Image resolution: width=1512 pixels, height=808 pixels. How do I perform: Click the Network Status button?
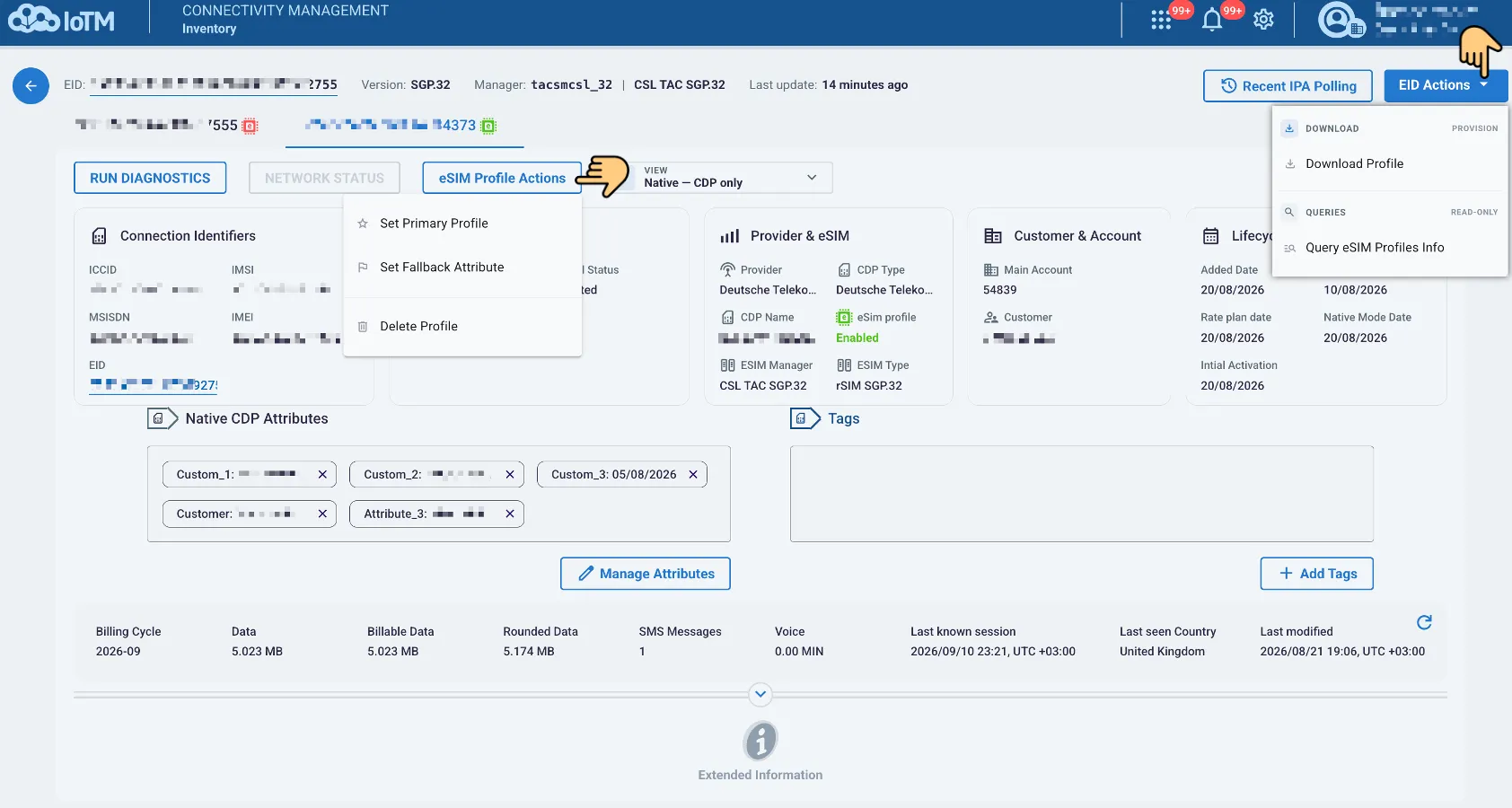(324, 178)
